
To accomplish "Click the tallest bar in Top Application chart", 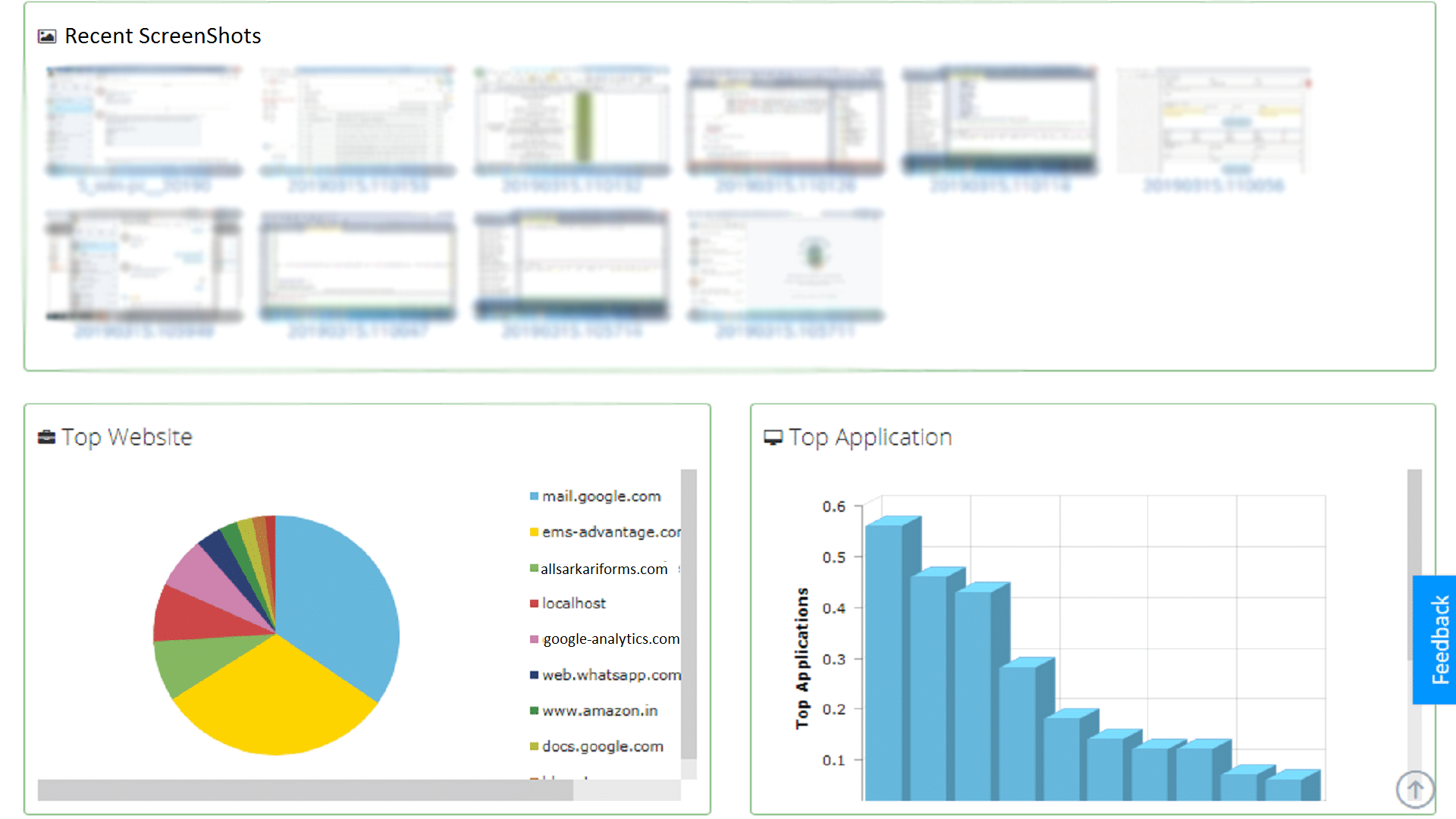I will pyautogui.click(x=883, y=660).
